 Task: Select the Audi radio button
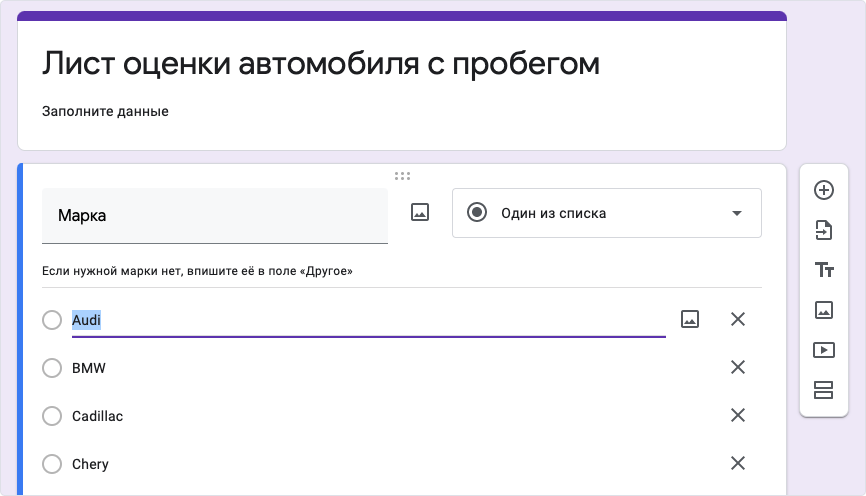(x=52, y=319)
